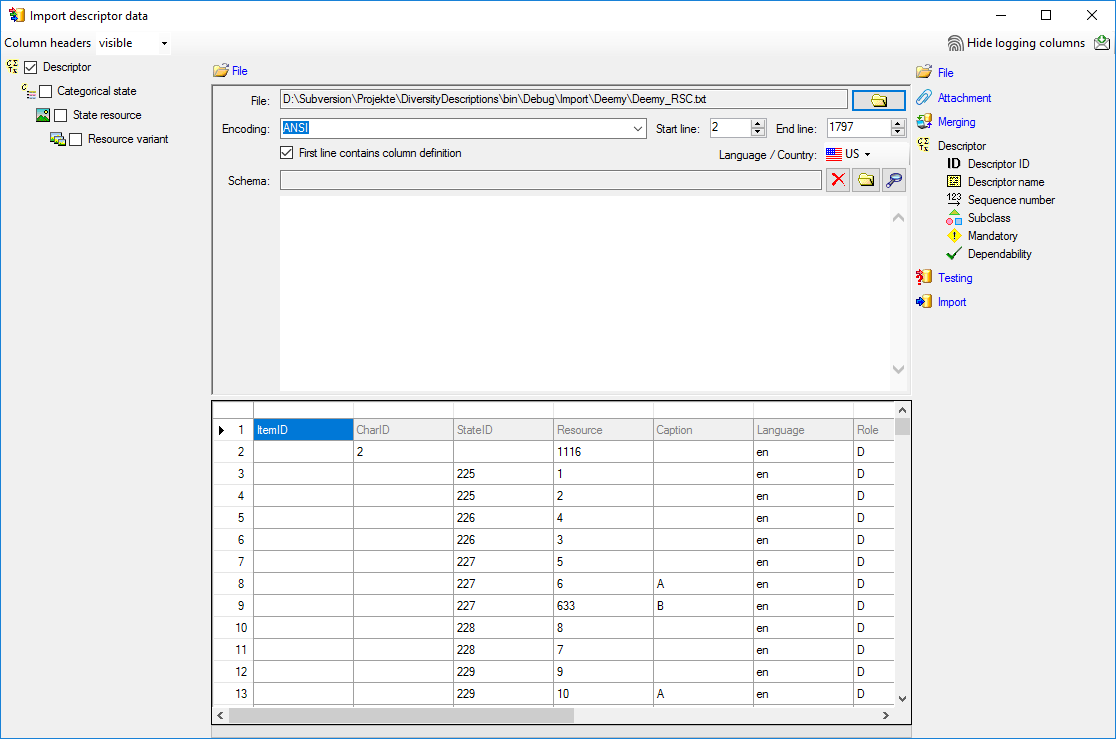Open the Import step
This screenshot has width=1116, height=739.
(x=952, y=302)
